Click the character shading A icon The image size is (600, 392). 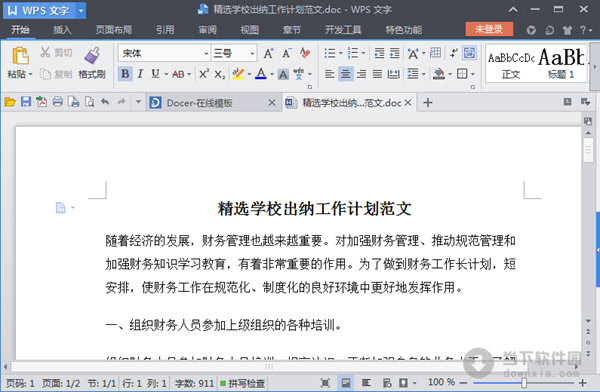pyautogui.click(x=283, y=74)
